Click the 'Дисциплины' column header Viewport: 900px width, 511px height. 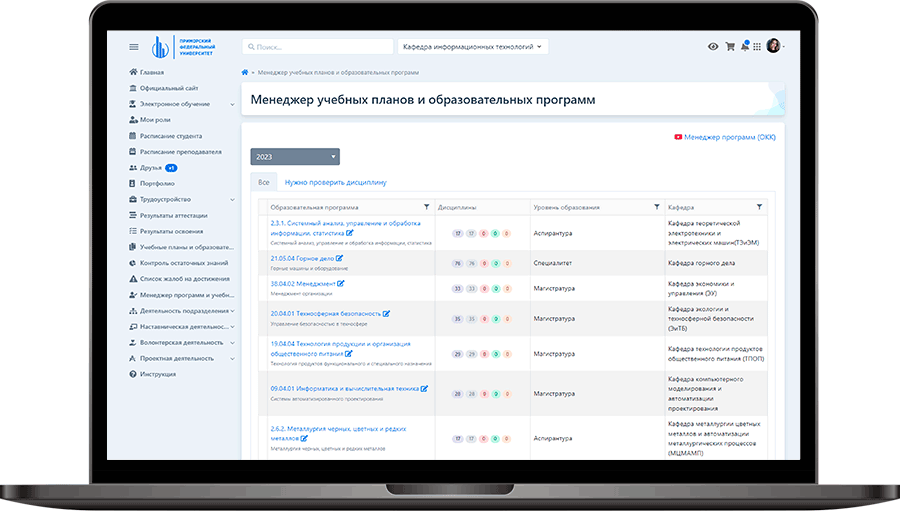(457, 207)
